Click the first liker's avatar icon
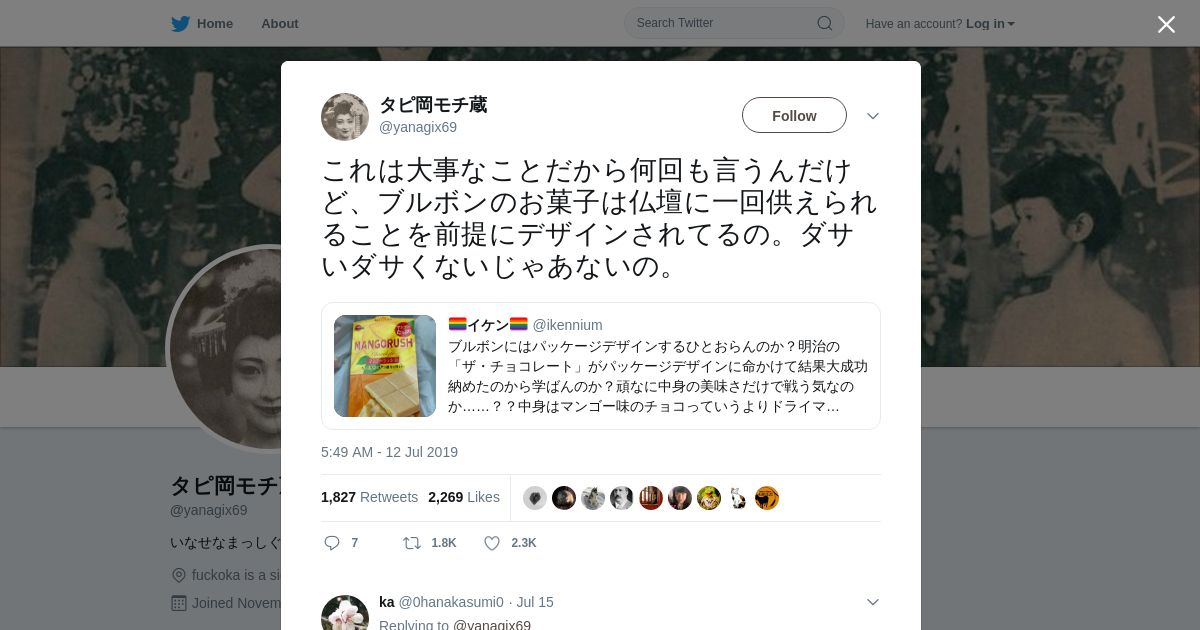The image size is (1200, 630). tap(535, 498)
